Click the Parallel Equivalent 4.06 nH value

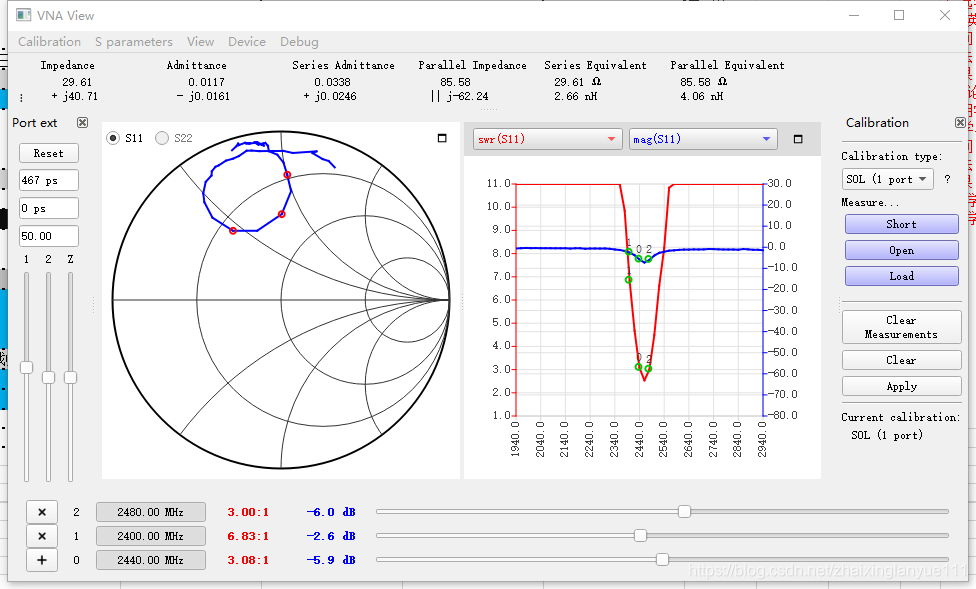(702, 97)
